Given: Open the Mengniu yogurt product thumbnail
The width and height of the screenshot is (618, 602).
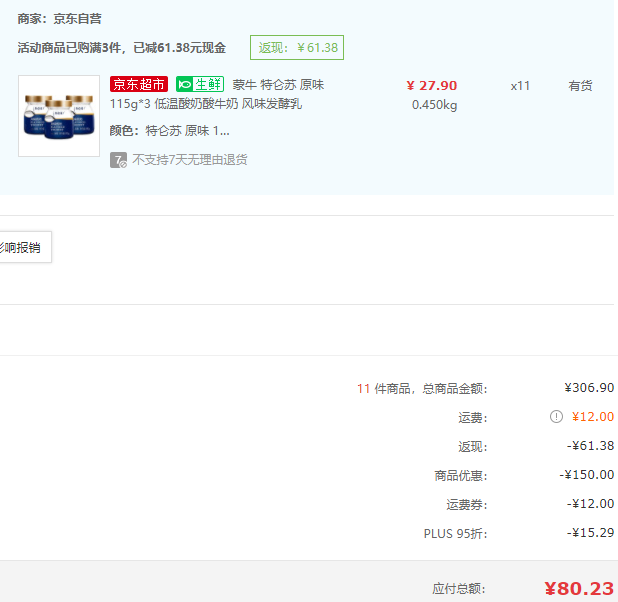Looking at the screenshot, I should (59, 116).
